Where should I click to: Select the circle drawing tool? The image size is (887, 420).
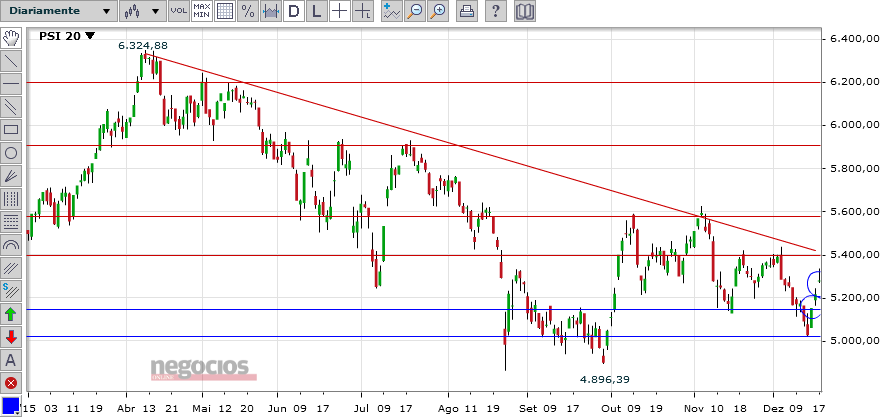pos(11,153)
